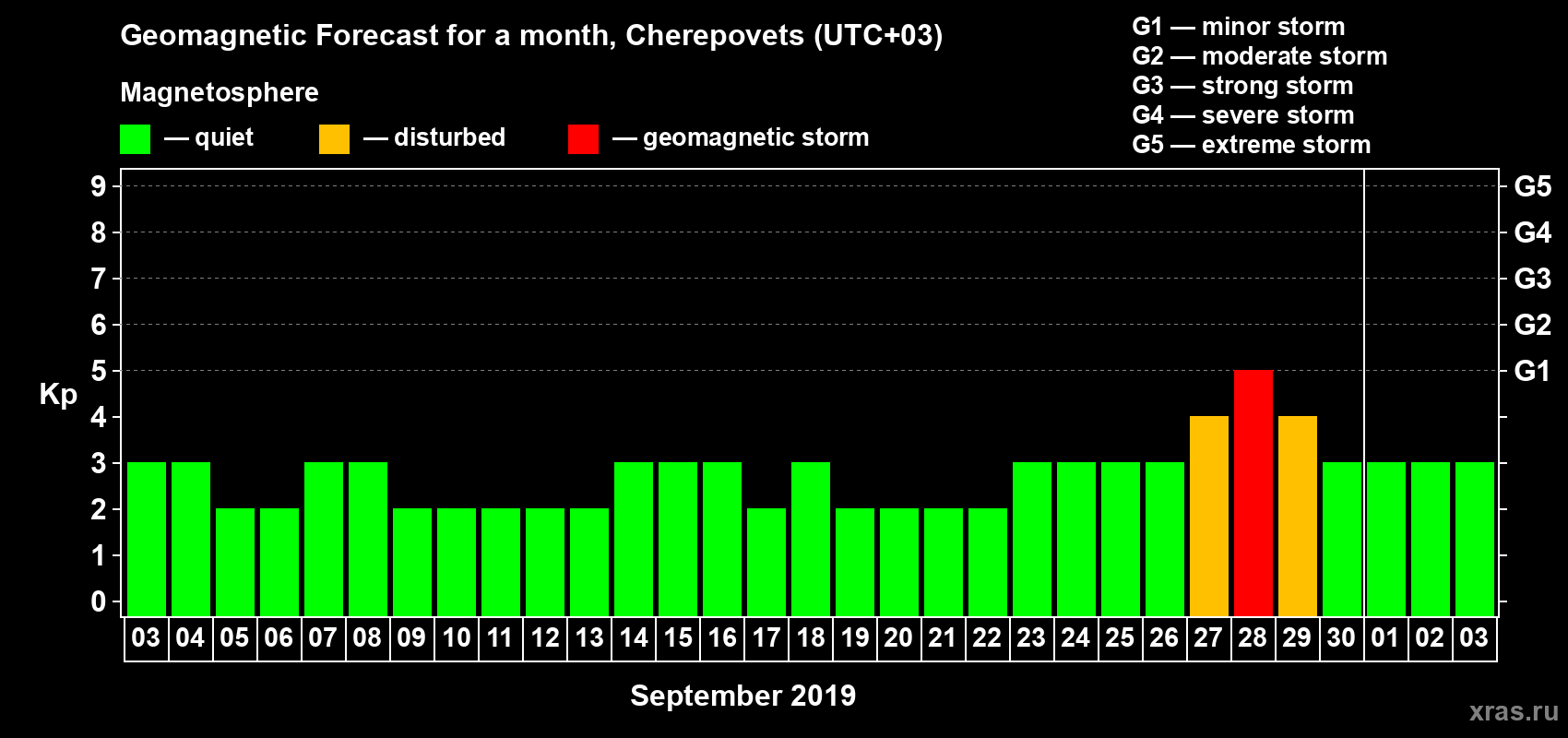Screen dimensions: 1568x738
Task: Click the G1 right-axis label
Action: (1533, 371)
